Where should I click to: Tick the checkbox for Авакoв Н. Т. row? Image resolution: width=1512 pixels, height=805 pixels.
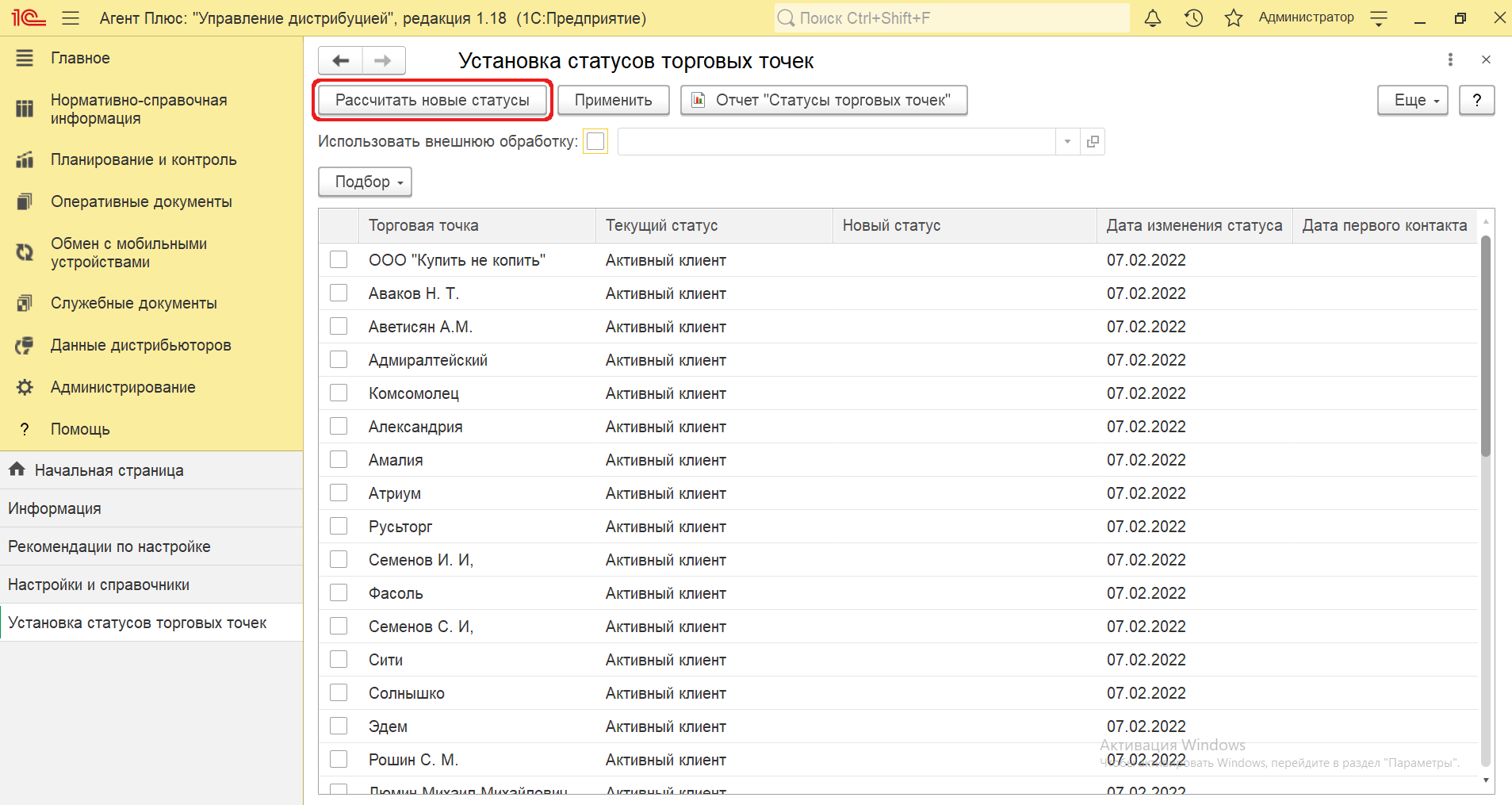pos(339,293)
